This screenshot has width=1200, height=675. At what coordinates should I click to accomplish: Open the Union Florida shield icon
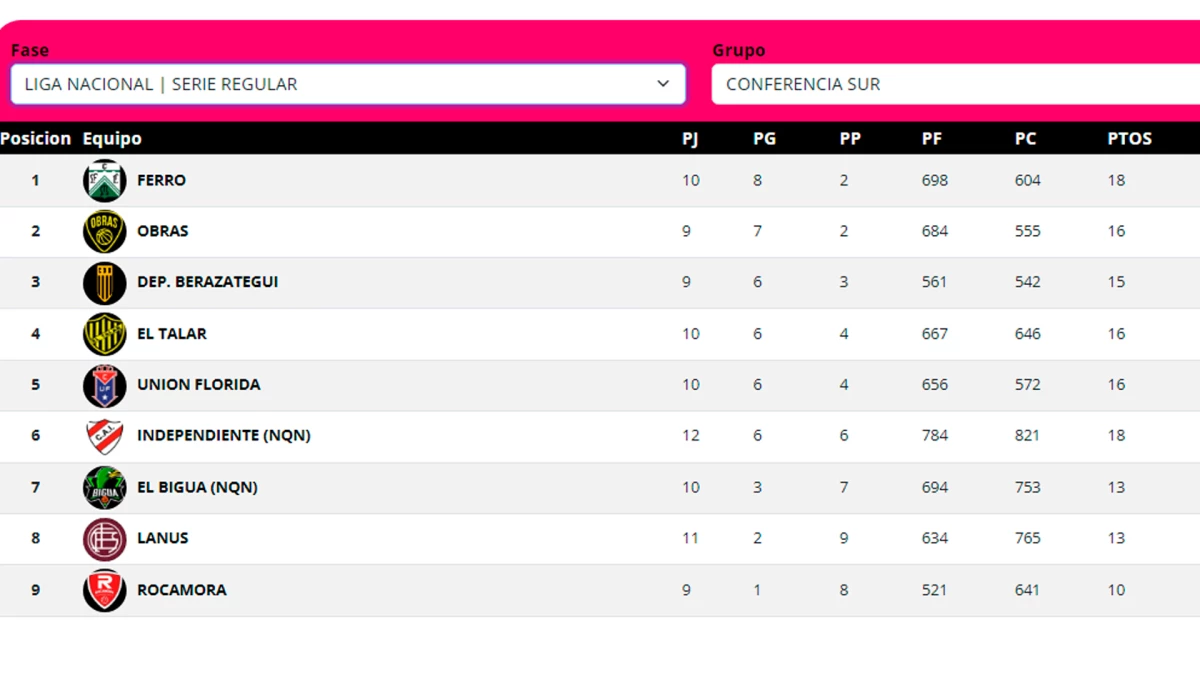pos(104,385)
